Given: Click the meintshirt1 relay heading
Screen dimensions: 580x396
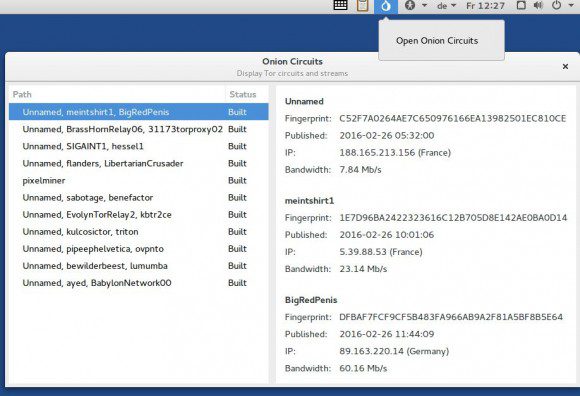Looking at the screenshot, I should click(x=309, y=201).
